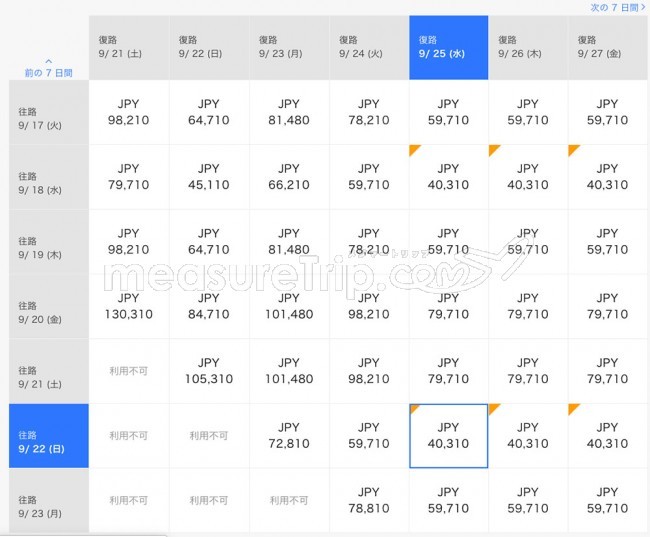Choose JPY 72,810 fare cell
The width and height of the screenshot is (650, 537).
[x=289, y=436]
